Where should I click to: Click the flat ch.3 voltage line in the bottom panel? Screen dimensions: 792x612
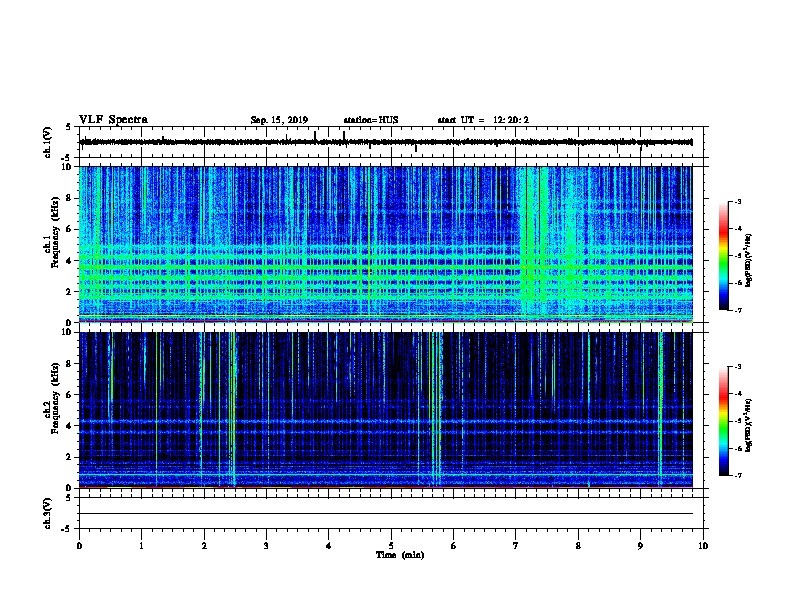(x=386, y=514)
